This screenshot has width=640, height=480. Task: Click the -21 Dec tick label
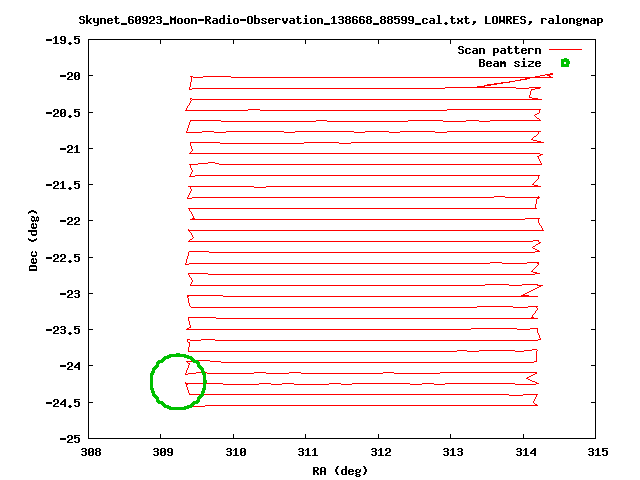tap(70, 149)
